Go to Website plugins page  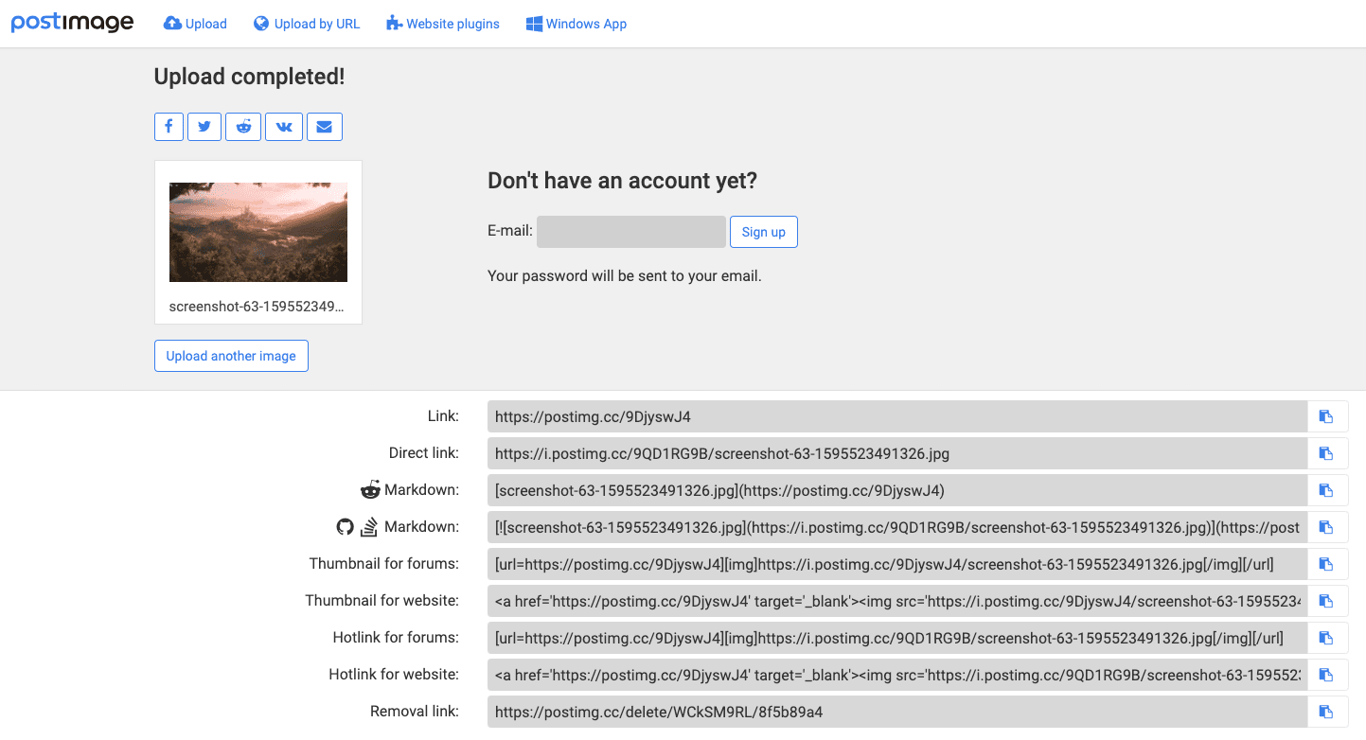pyautogui.click(x=443, y=24)
